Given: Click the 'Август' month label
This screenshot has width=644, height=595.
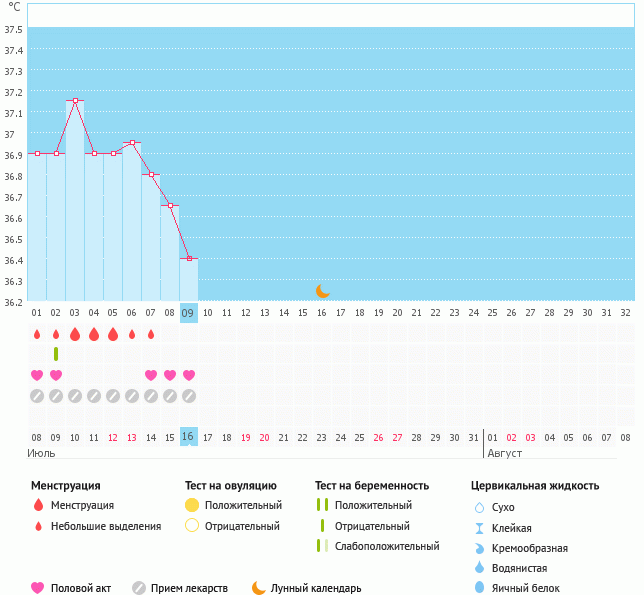Looking at the screenshot, I should pos(506,453).
